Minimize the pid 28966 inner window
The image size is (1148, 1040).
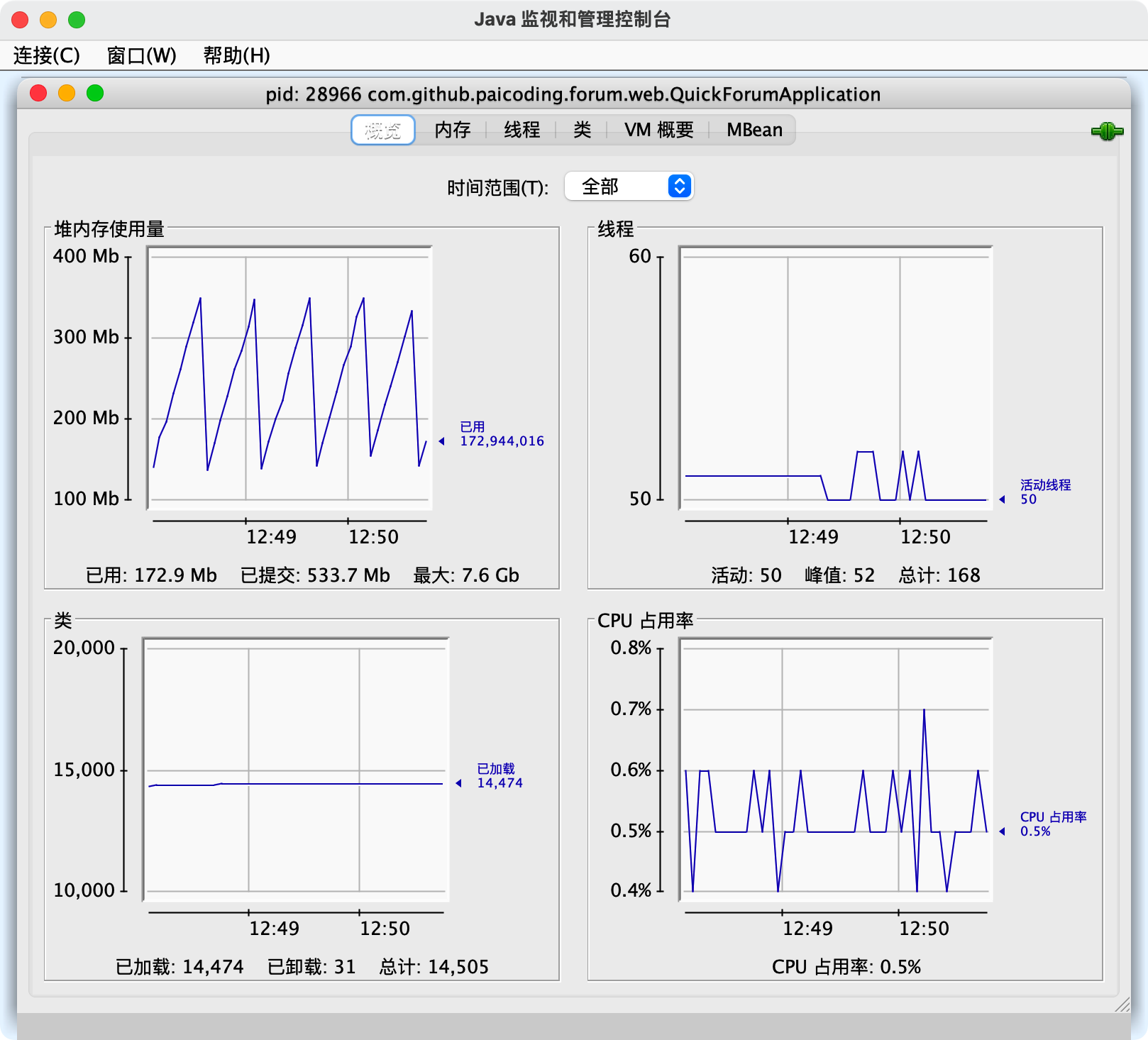(67, 94)
